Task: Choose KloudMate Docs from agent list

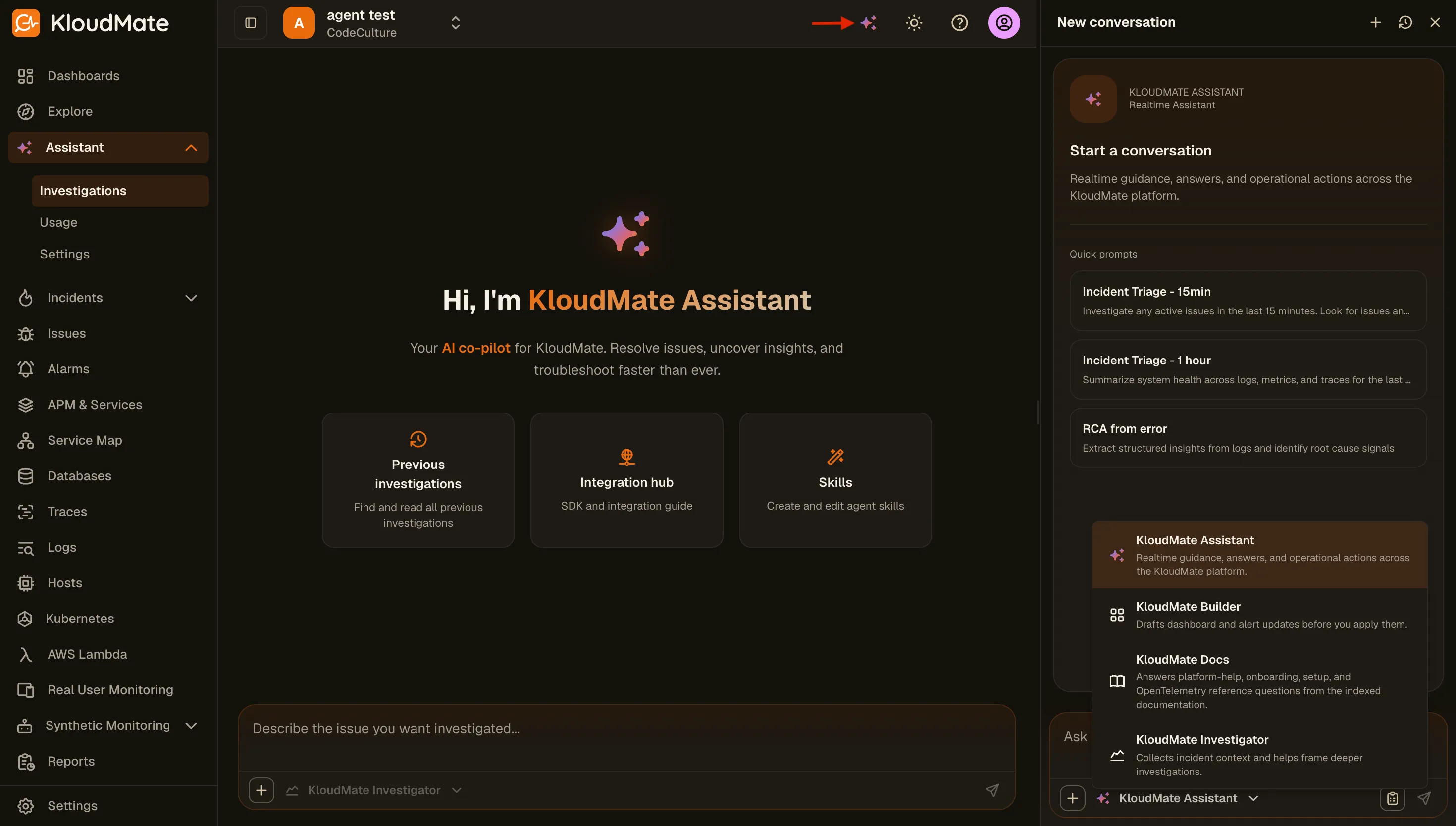Action: coord(1259,681)
